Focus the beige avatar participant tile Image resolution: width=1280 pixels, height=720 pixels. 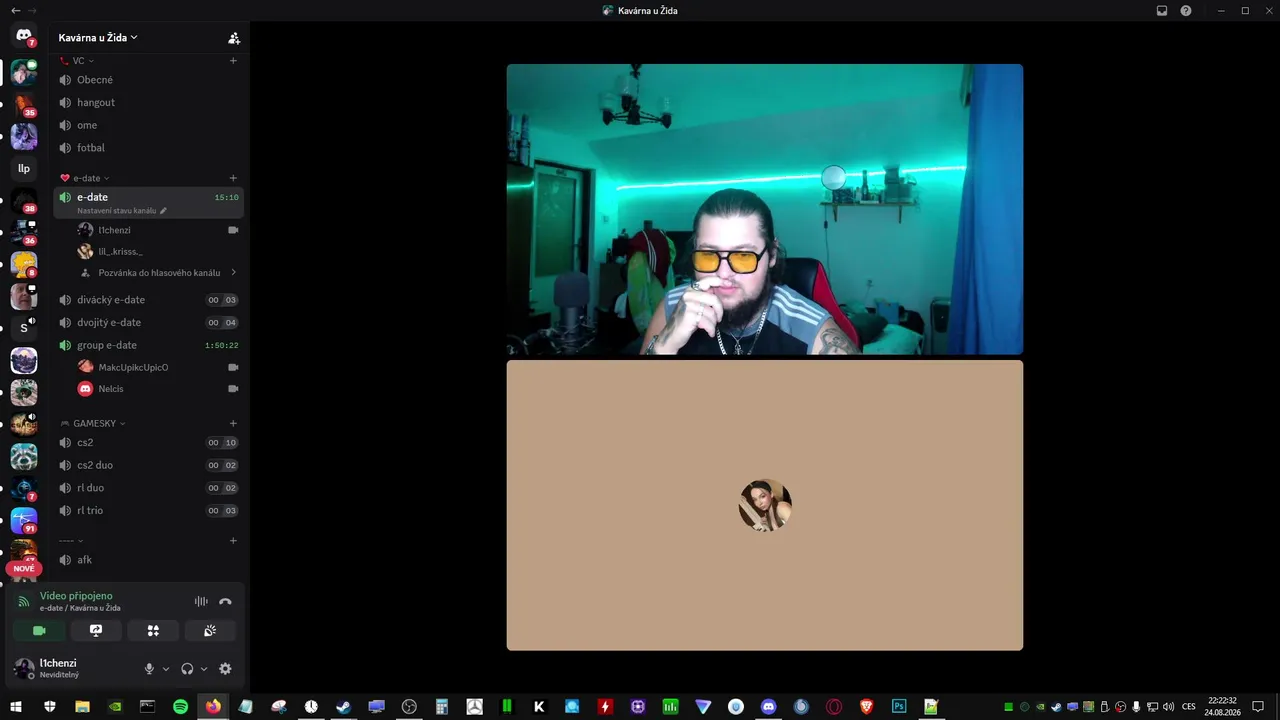765,505
